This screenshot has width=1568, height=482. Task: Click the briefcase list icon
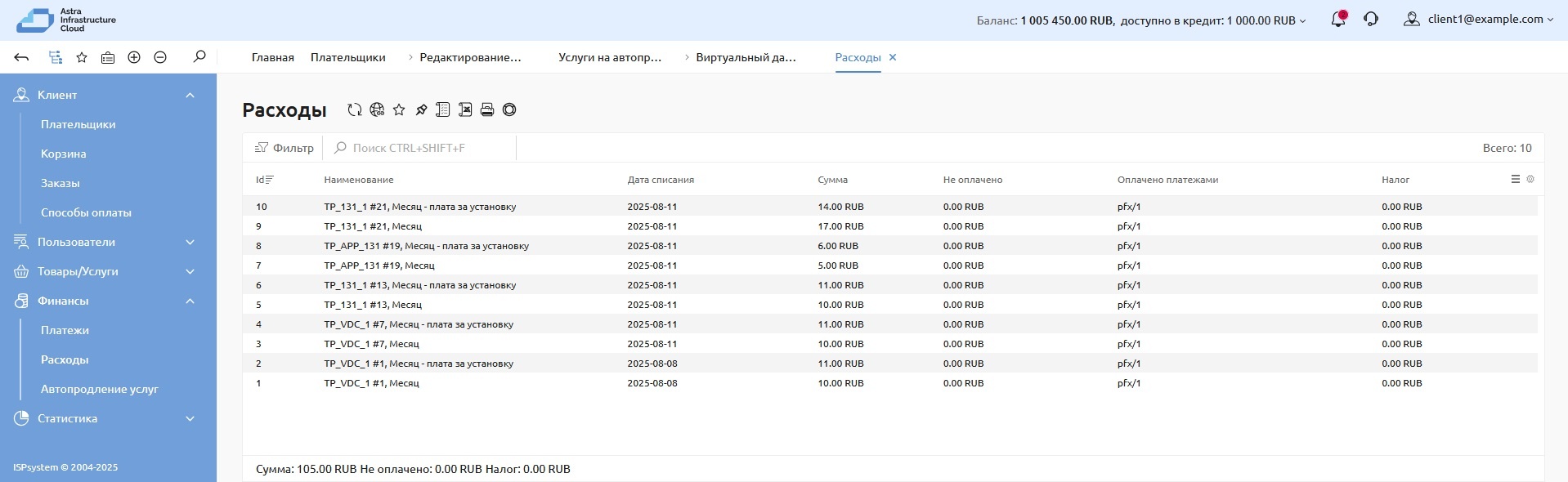pos(108,57)
